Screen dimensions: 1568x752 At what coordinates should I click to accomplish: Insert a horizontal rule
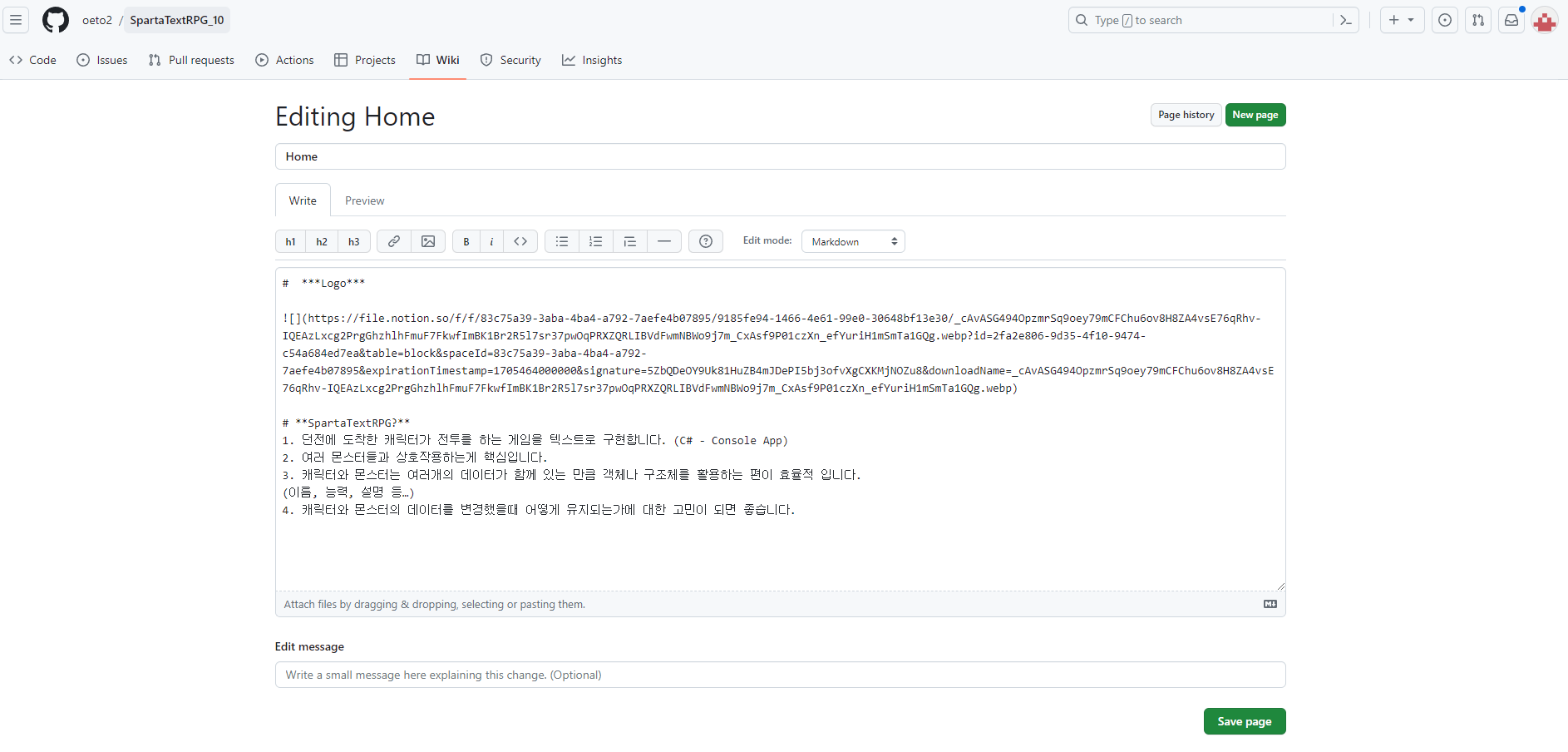[664, 241]
